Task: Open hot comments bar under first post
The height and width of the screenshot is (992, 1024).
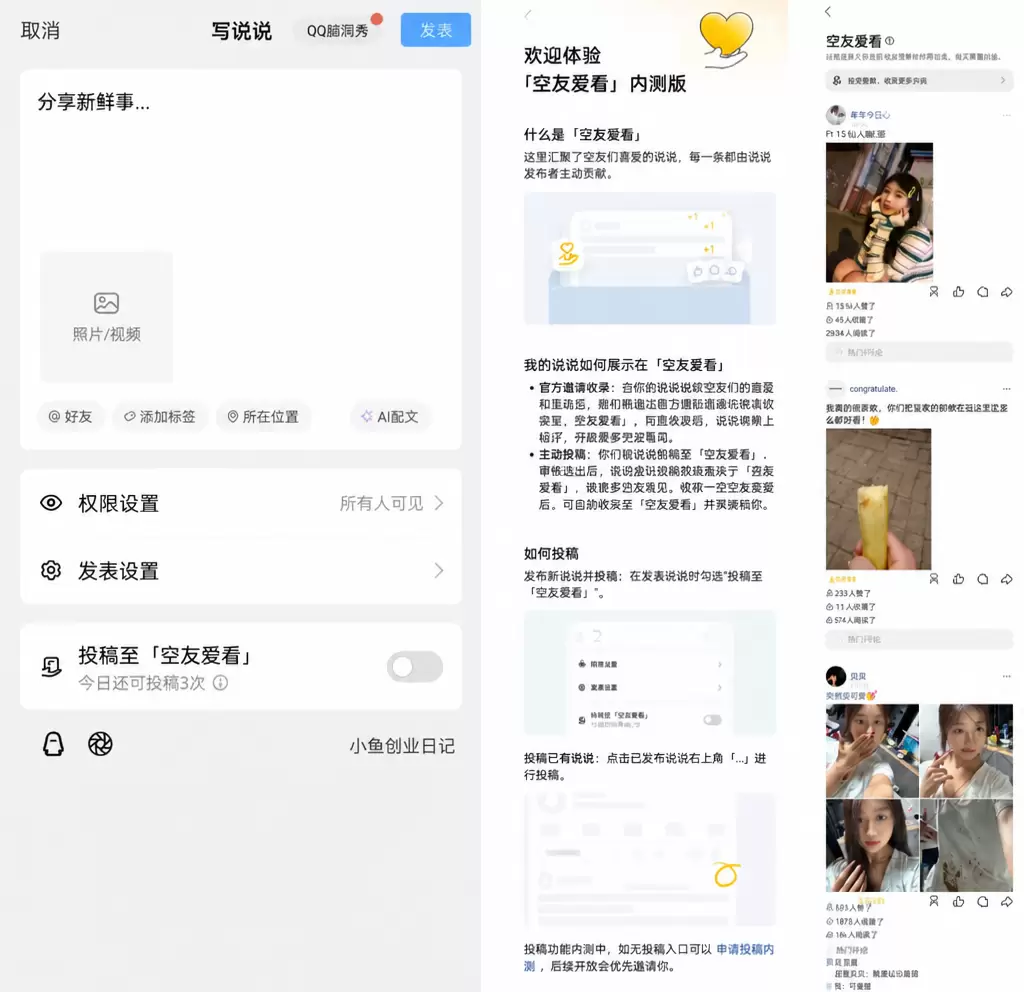Action: tap(919, 353)
